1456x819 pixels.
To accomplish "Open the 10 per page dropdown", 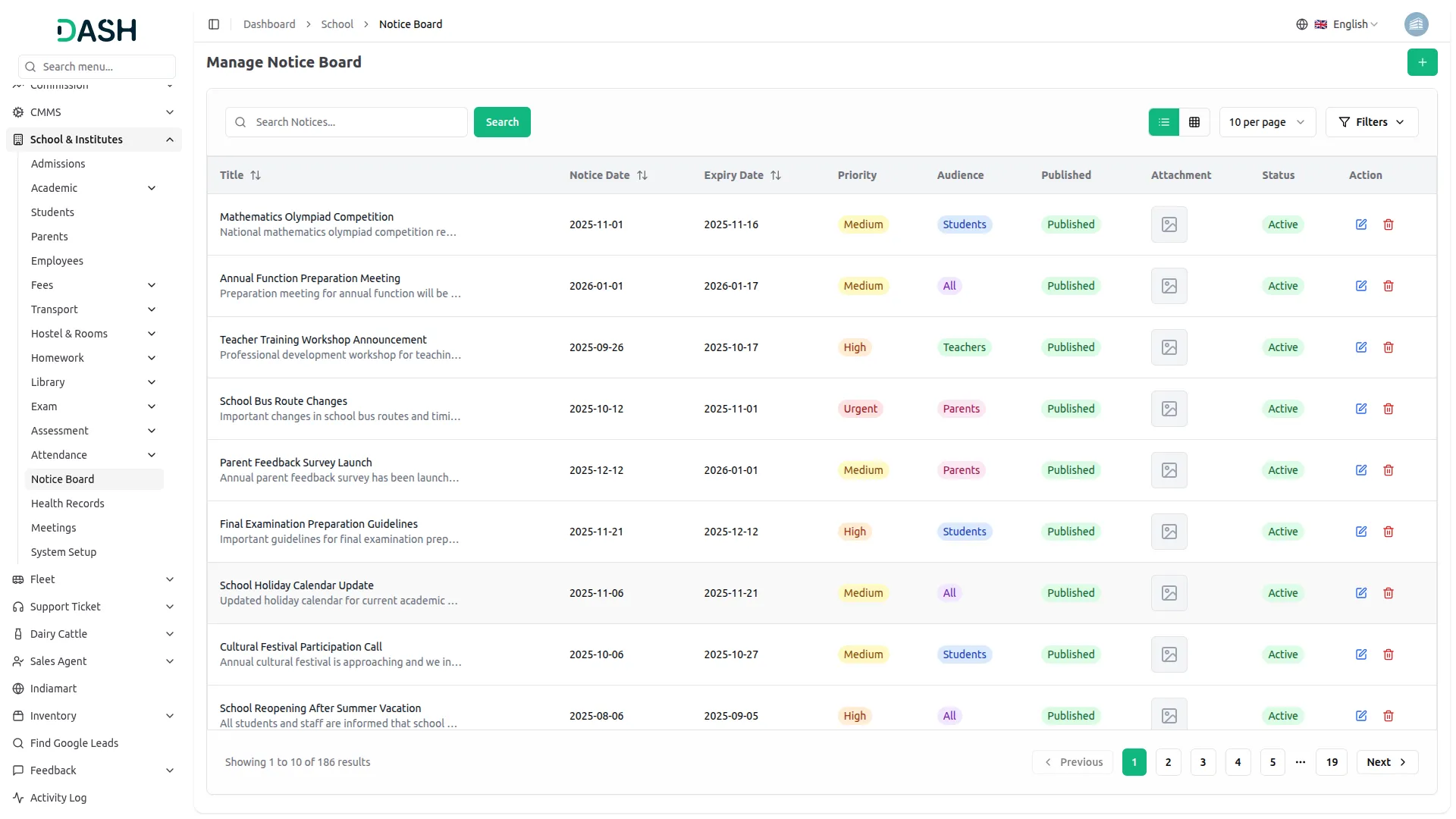I will [1266, 122].
